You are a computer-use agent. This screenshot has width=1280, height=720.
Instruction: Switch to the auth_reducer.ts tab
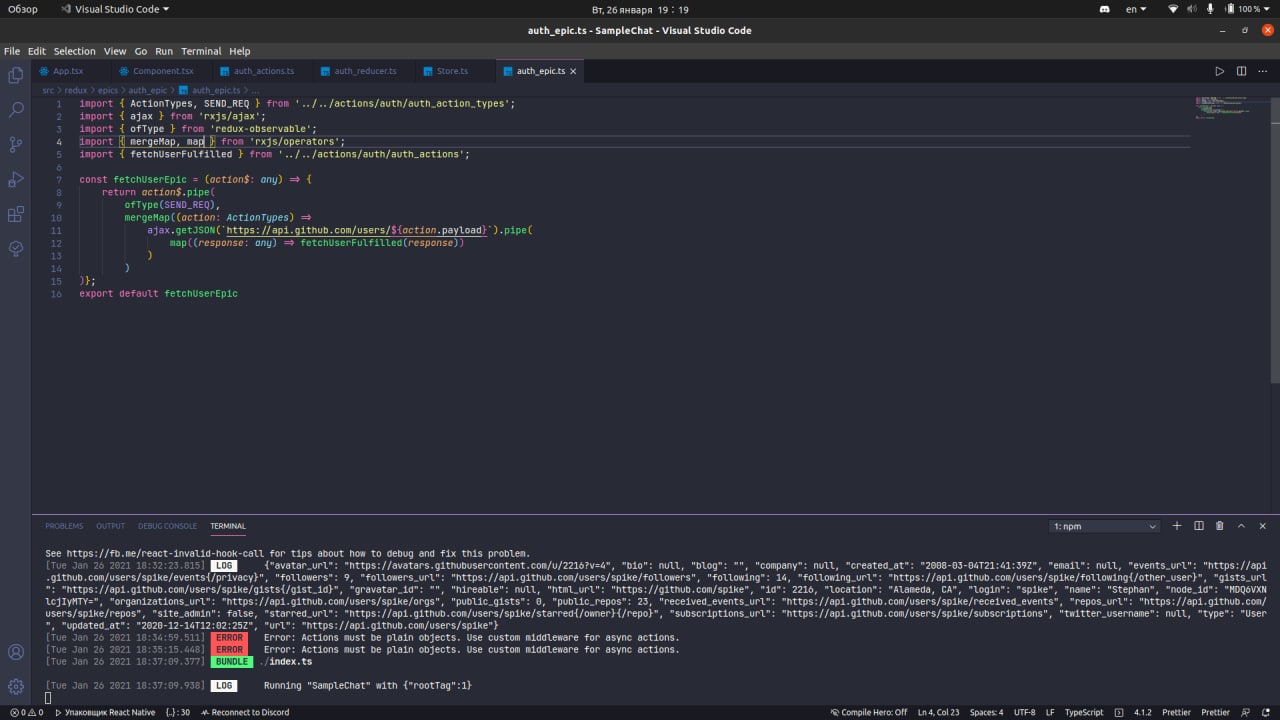pos(365,71)
